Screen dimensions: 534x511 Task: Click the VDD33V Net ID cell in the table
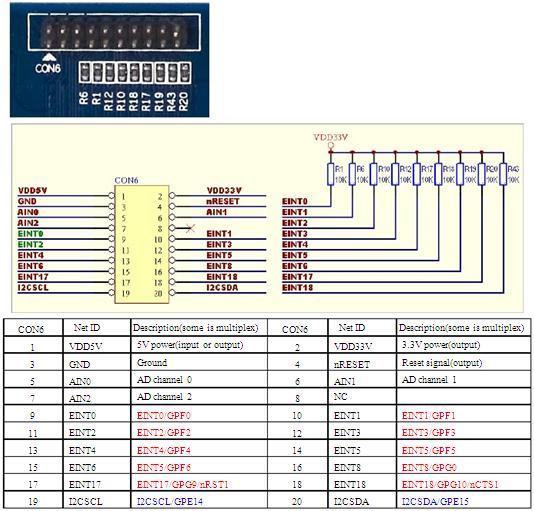[362, 346]
